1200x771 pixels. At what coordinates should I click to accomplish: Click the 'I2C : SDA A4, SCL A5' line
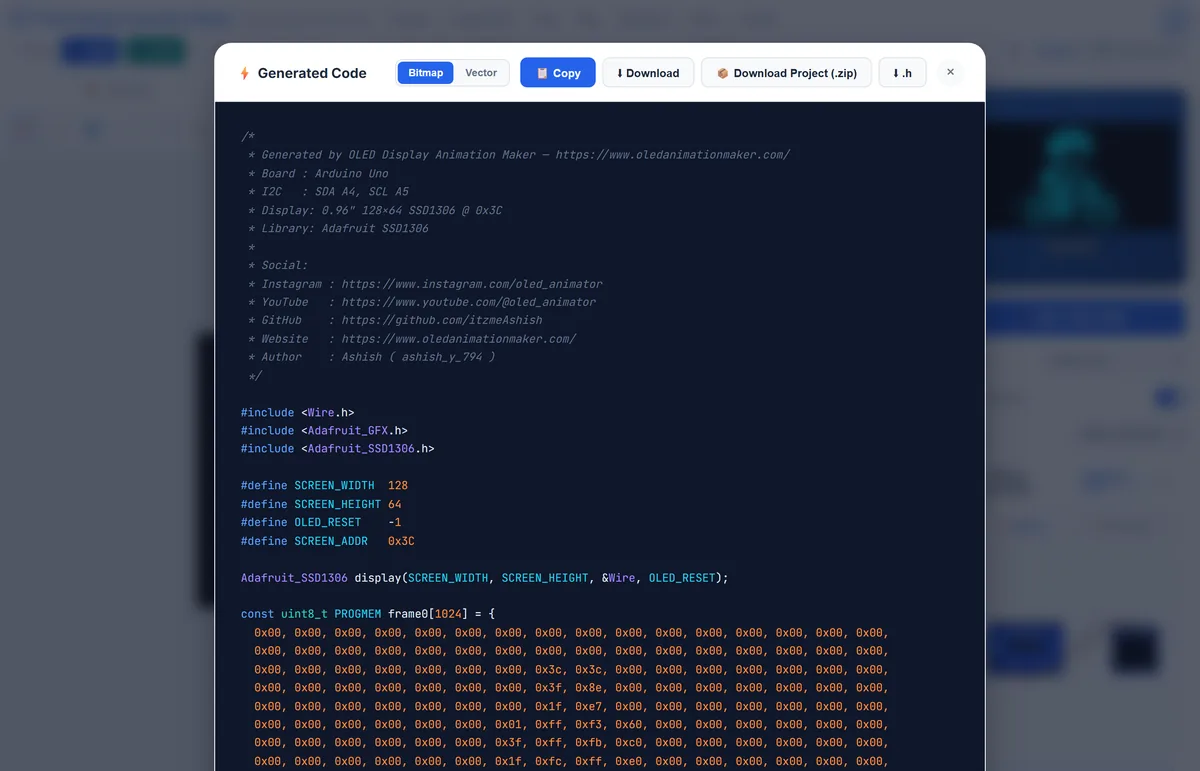point(328,191)
